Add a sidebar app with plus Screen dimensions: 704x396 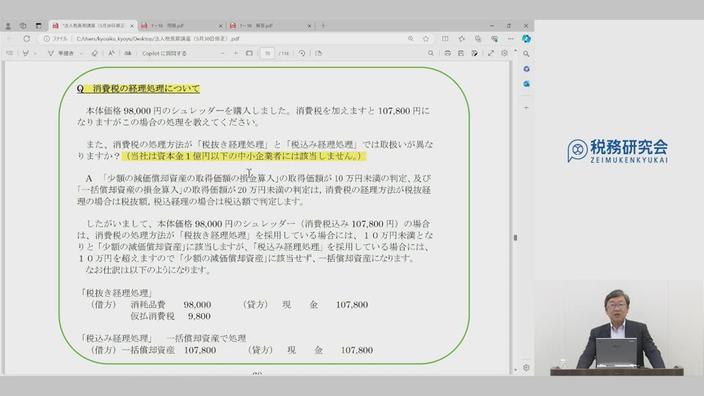point(526,108)
